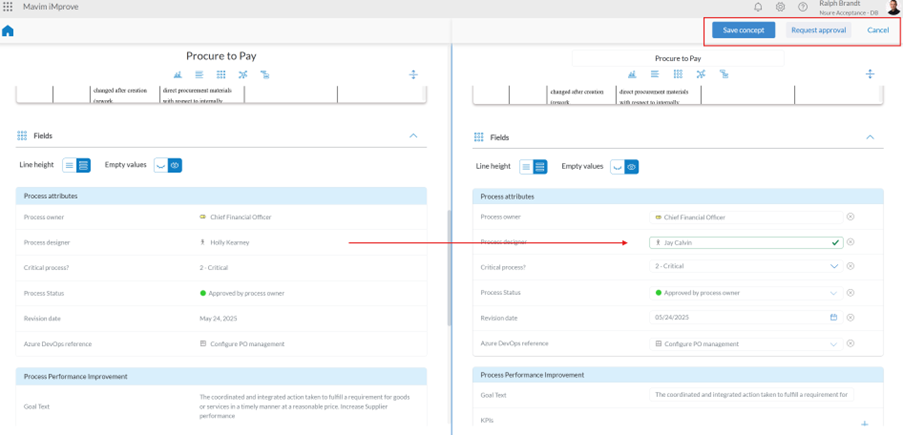Open the Process Status dropdown in right pane

[835, 293]
